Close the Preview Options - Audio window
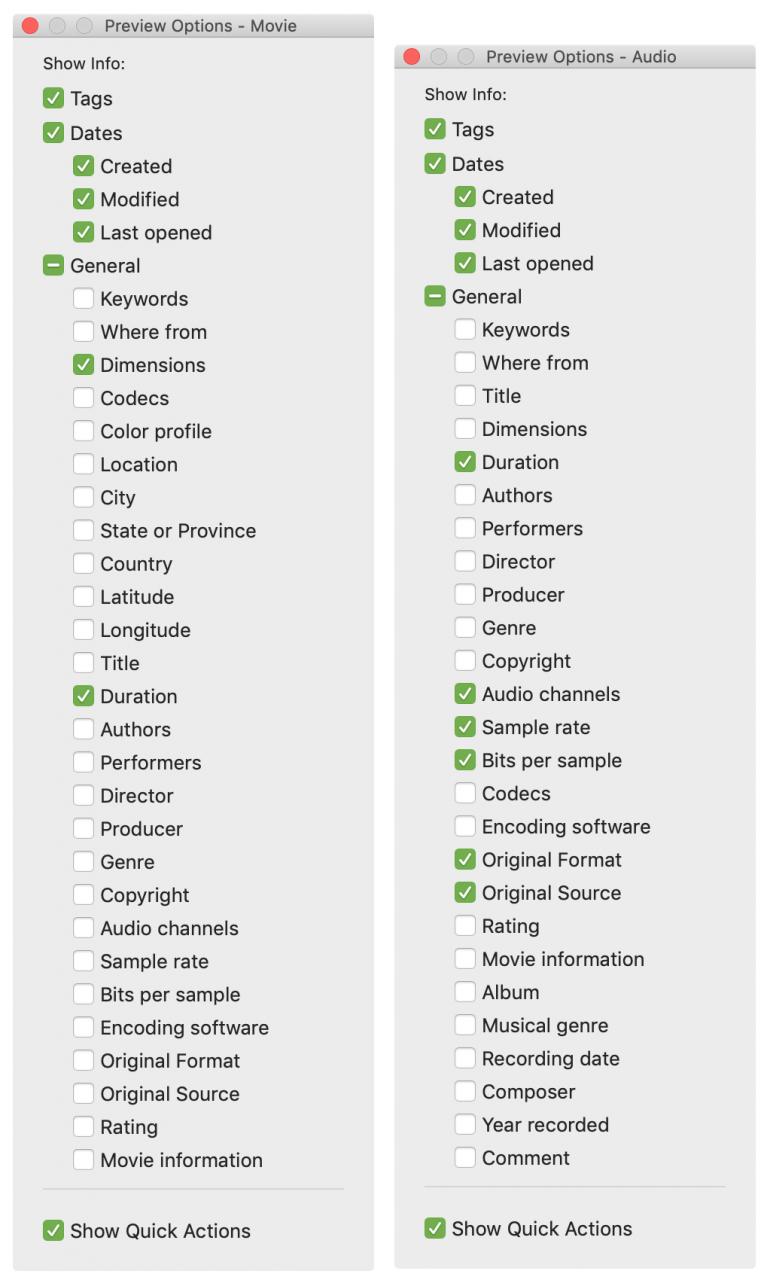Image resolution: width=764 pixels, height=1280 pixels. [412, 57]
